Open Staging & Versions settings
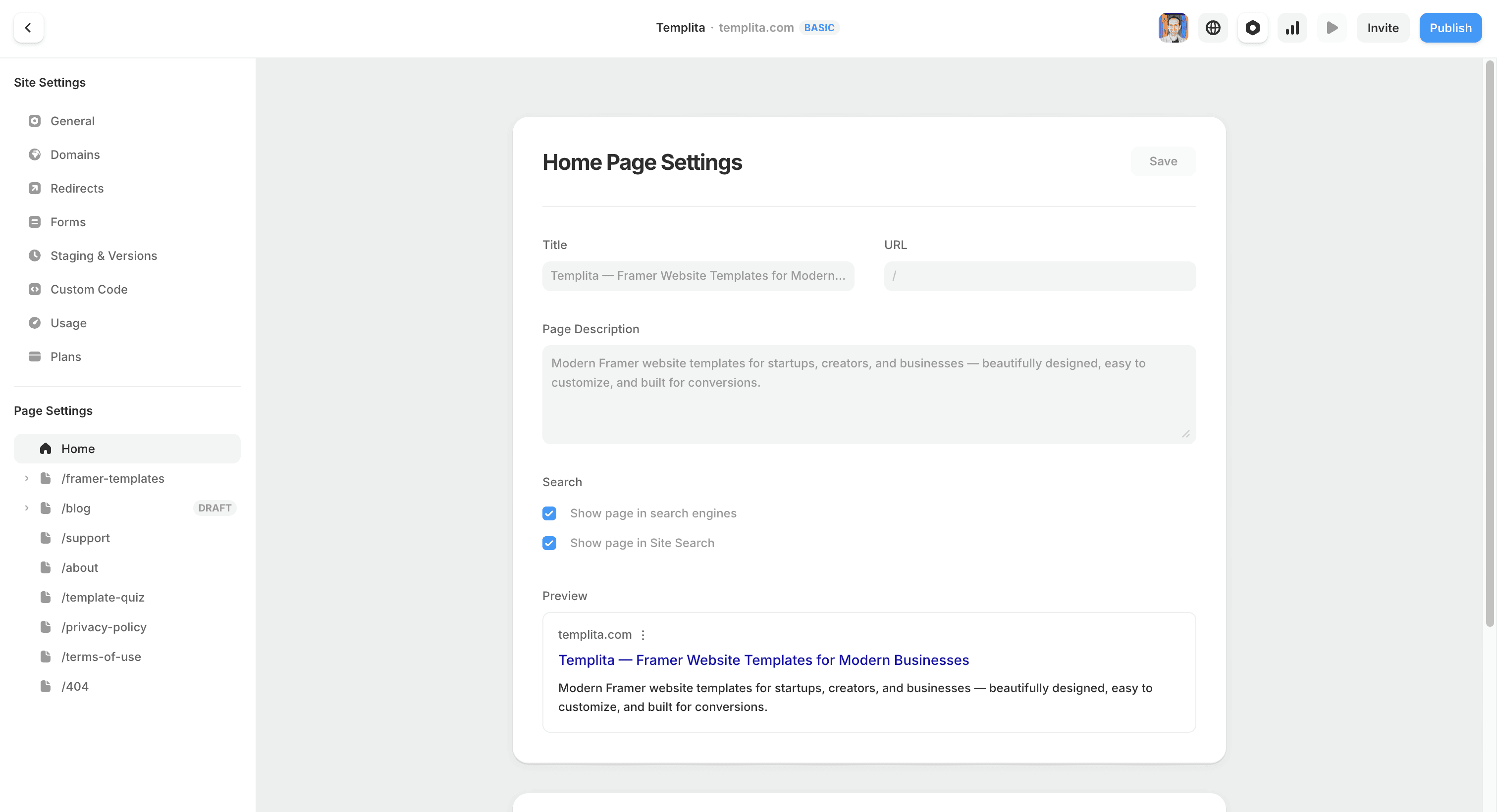The height and width of the screenshot is (812, 1497). [127, 255]
